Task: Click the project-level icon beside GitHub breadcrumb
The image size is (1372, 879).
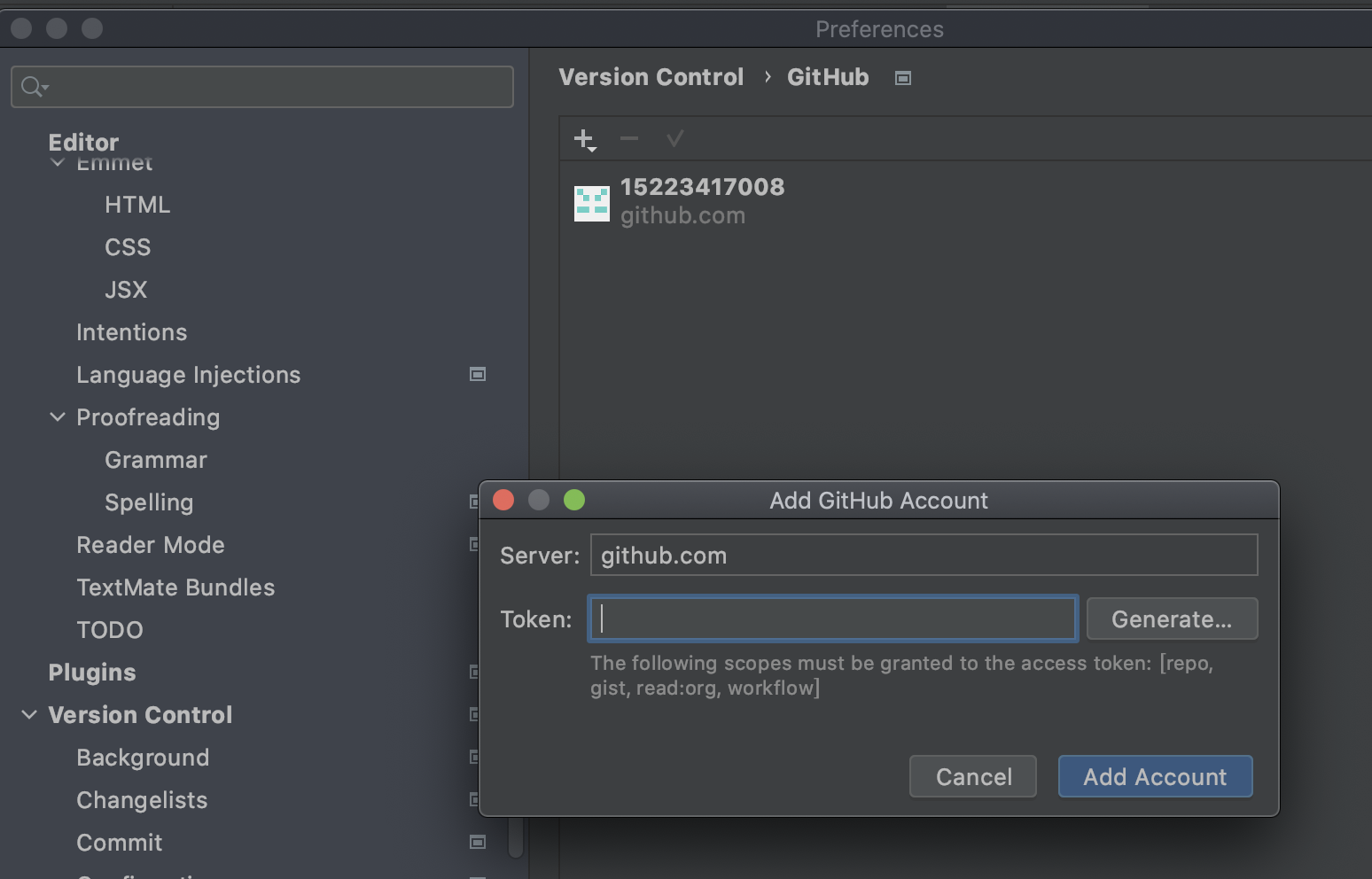Action: (903, 78)
